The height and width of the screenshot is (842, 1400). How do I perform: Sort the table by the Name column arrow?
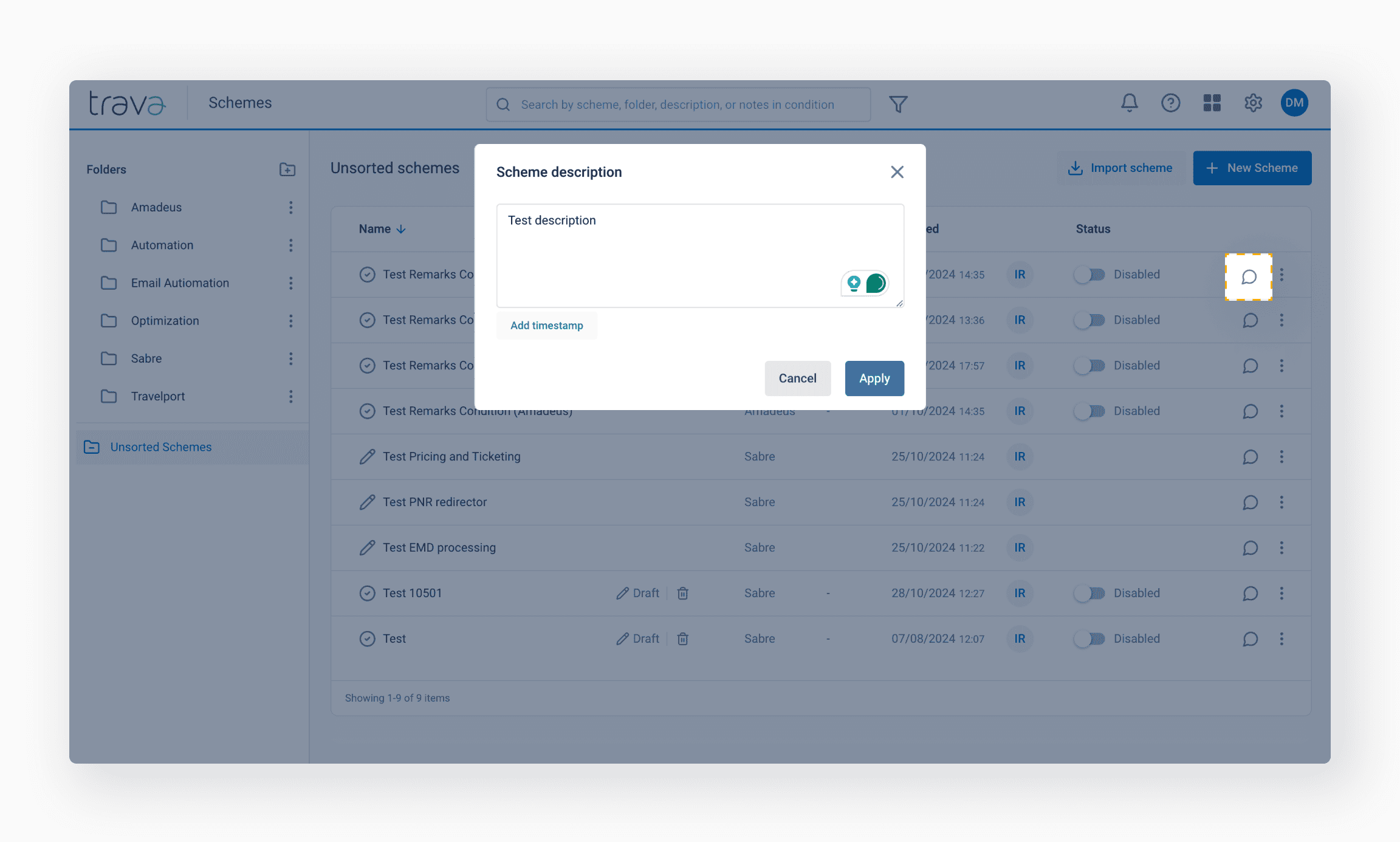click(x=401, y=229)
